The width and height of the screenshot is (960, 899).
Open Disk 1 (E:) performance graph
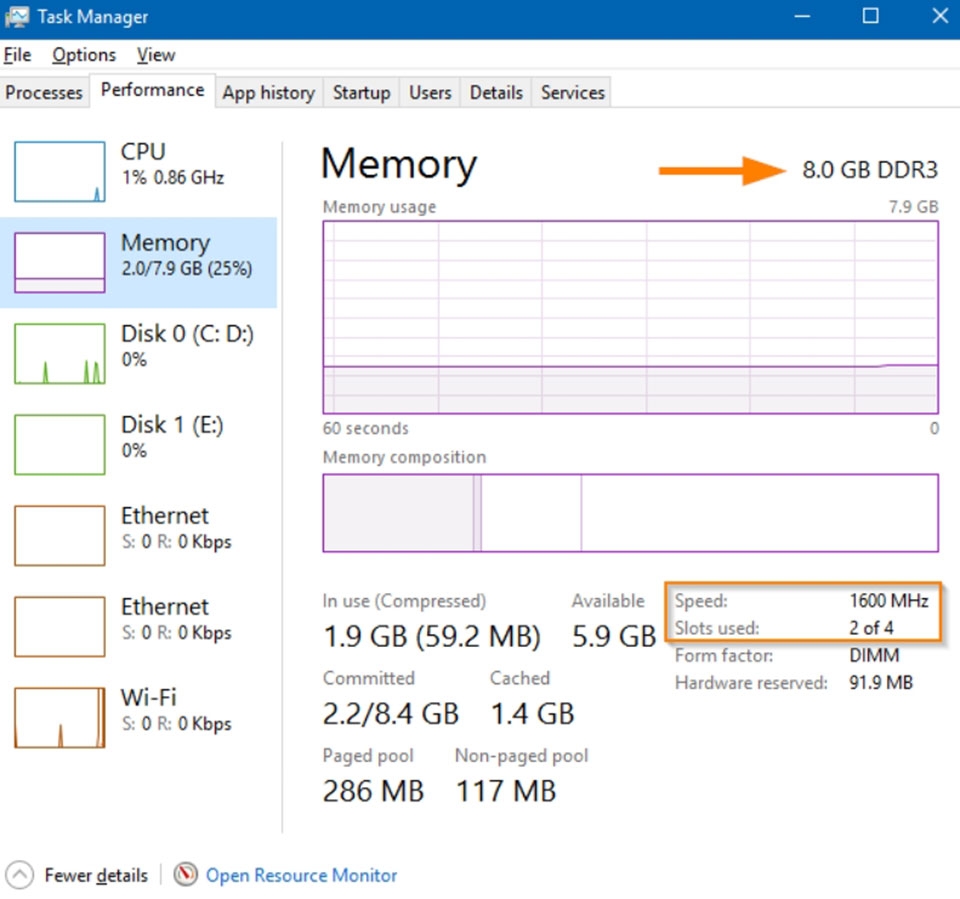pyautogui.click(x=59, y=445)
